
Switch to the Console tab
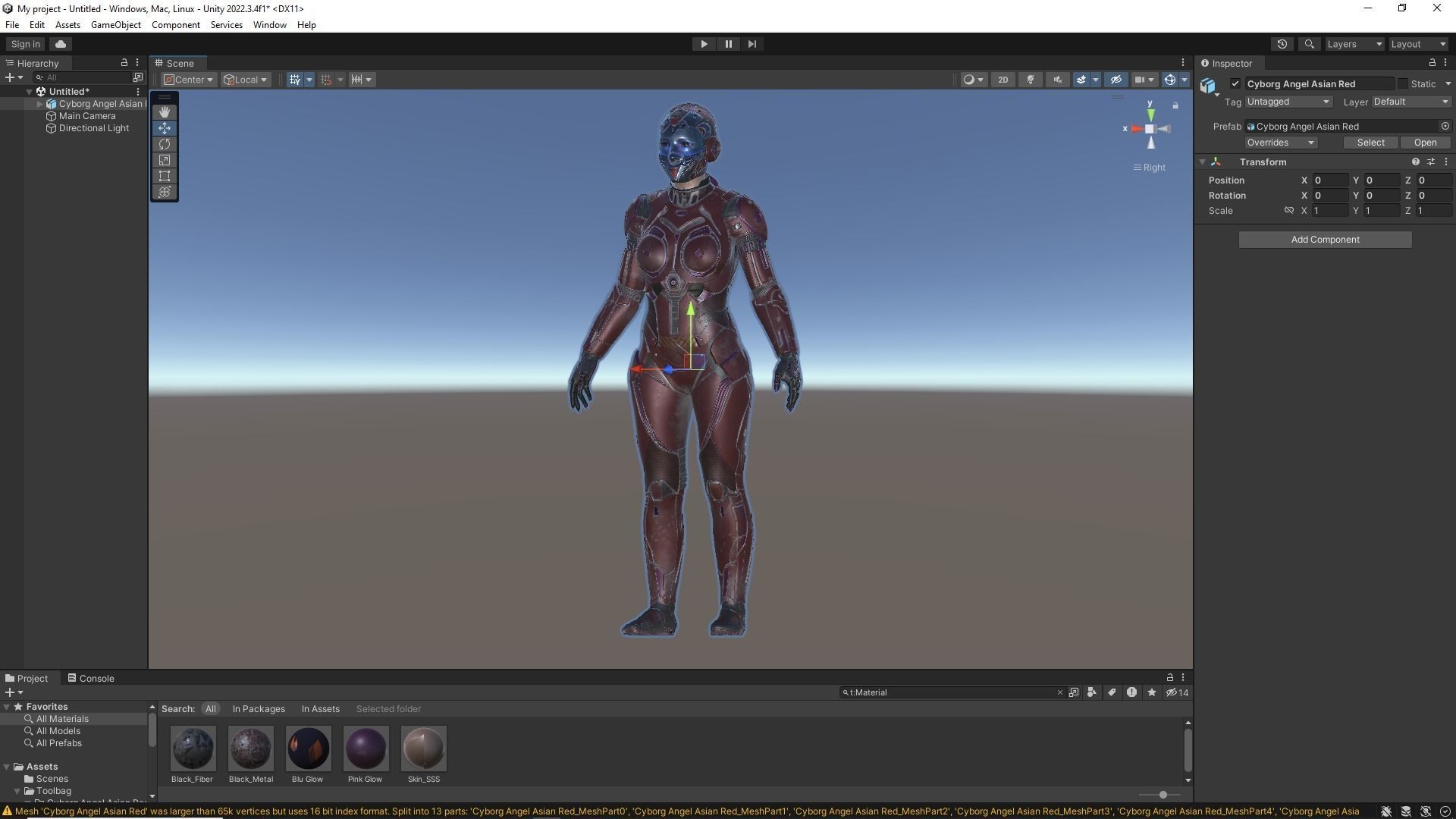(91, 679)
